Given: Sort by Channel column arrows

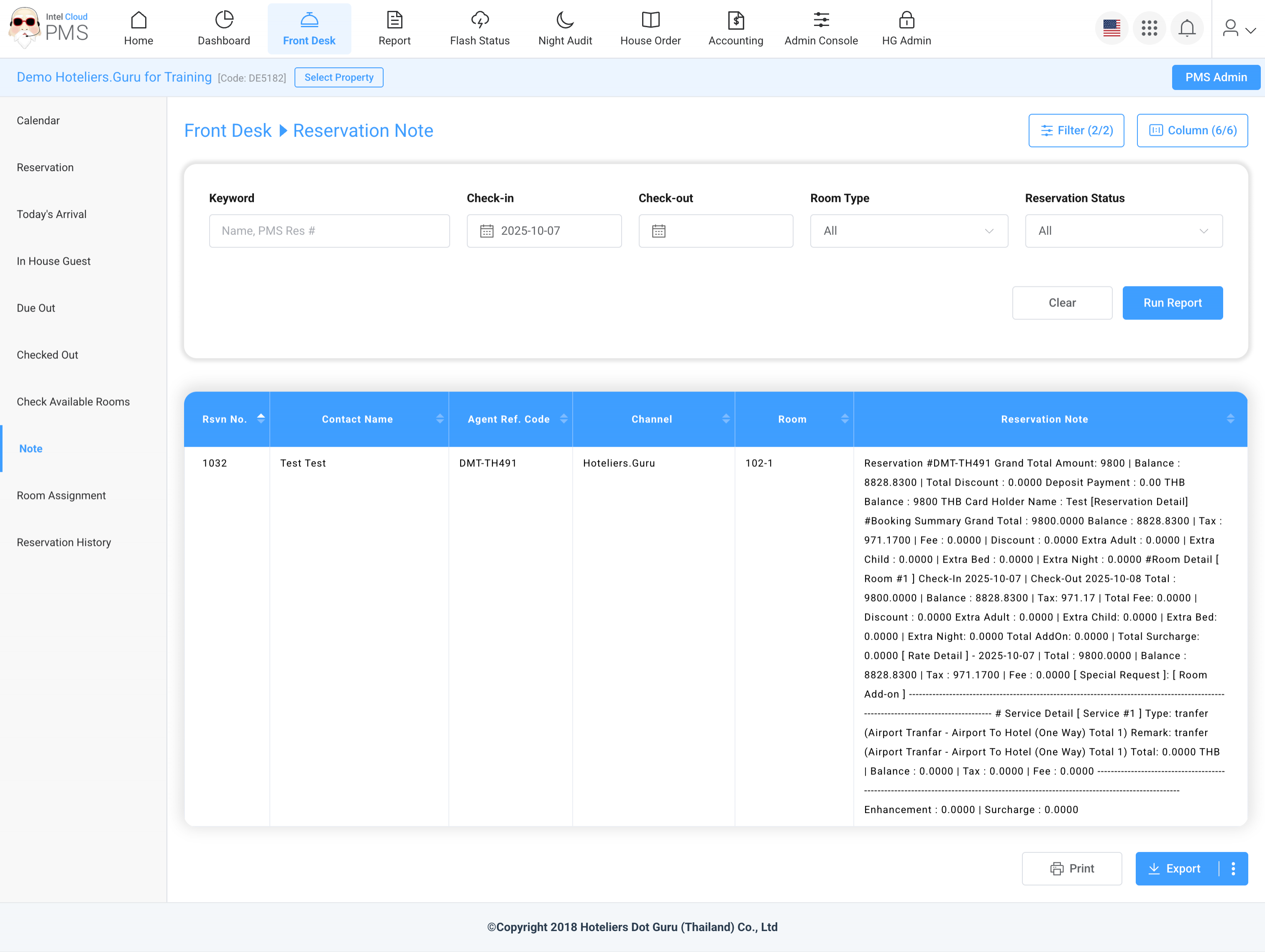Looking at the screenshot, I should pyautogui.click(x=726, y=419).
